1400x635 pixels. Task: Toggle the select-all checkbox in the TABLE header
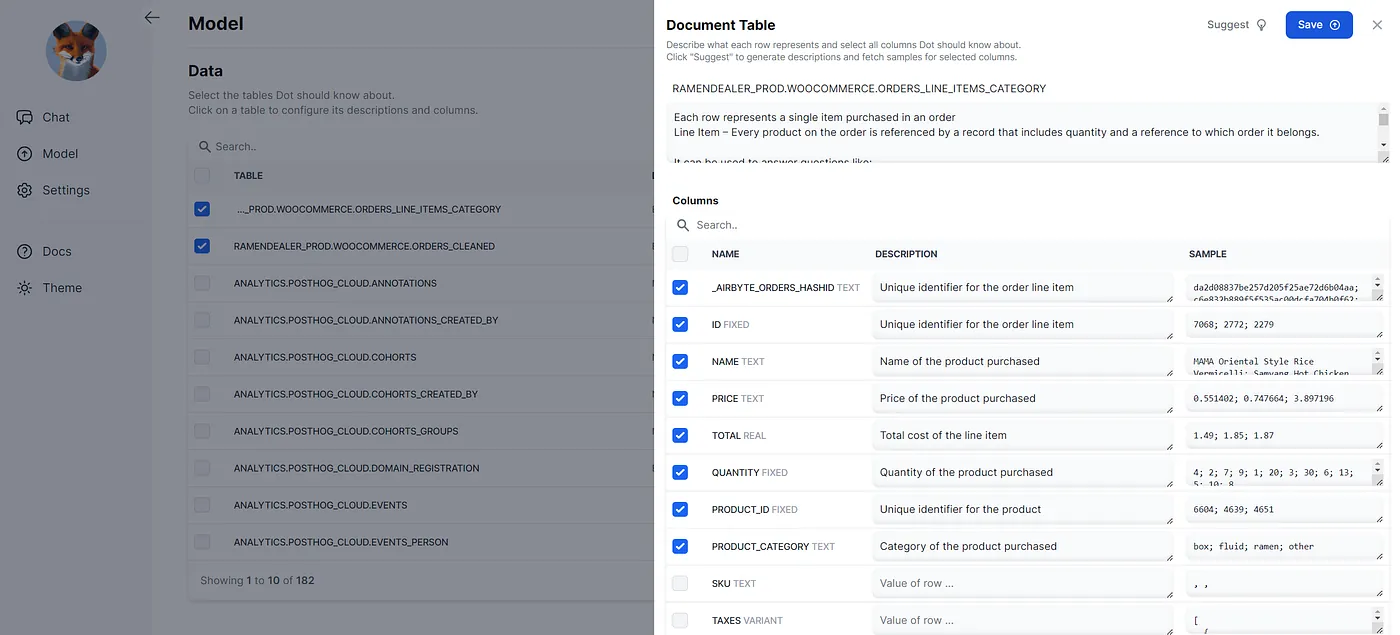(202, 175)
